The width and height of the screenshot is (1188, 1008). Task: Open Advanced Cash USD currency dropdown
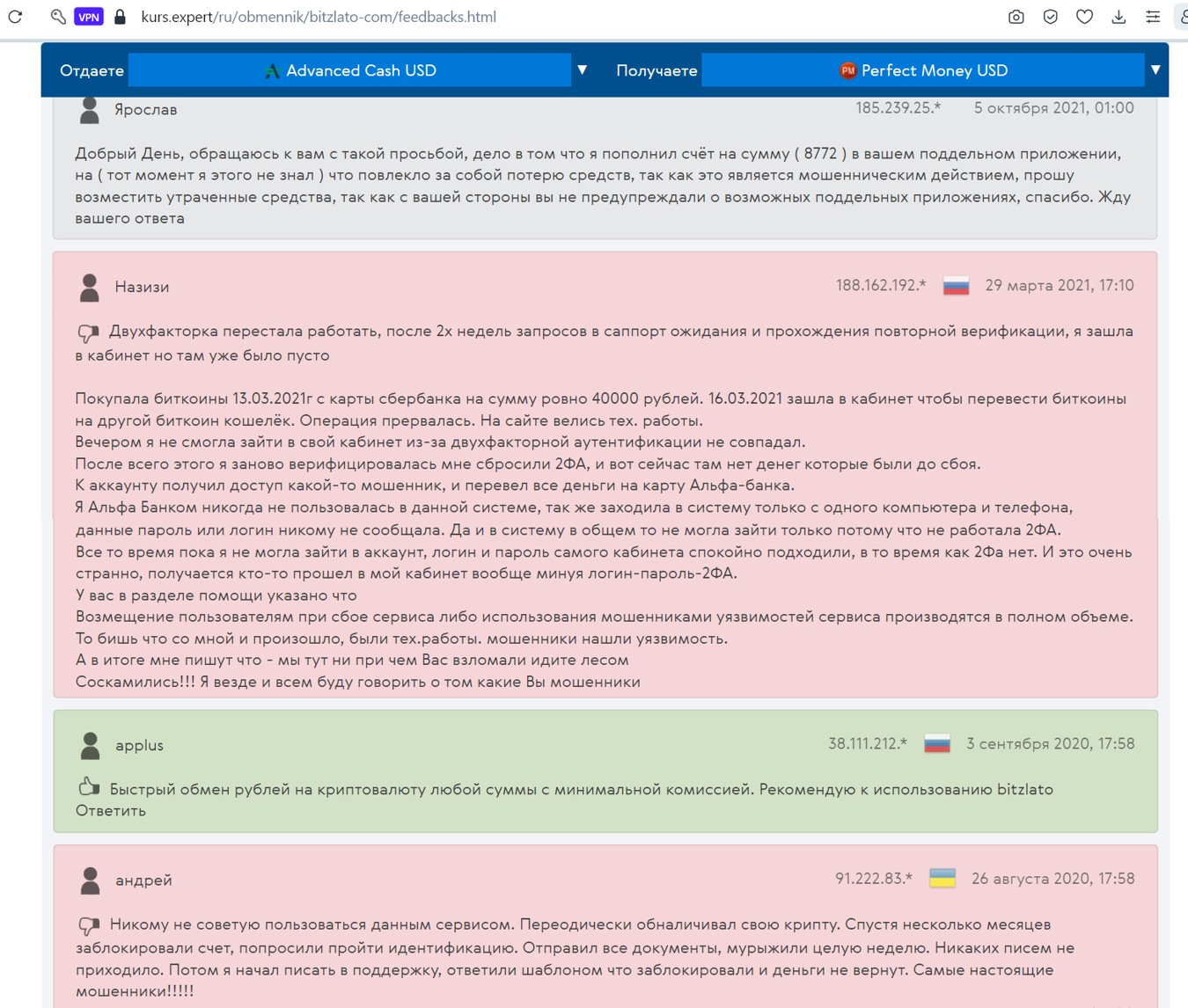click(349, 70)
